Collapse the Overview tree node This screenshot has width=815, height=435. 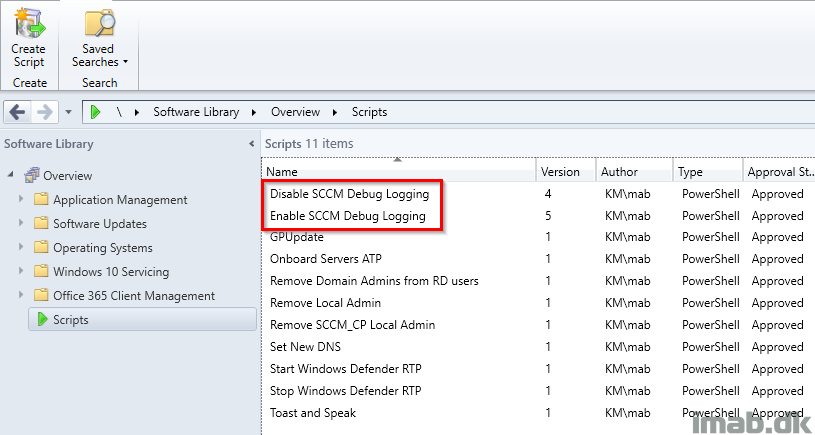point(10,175)
